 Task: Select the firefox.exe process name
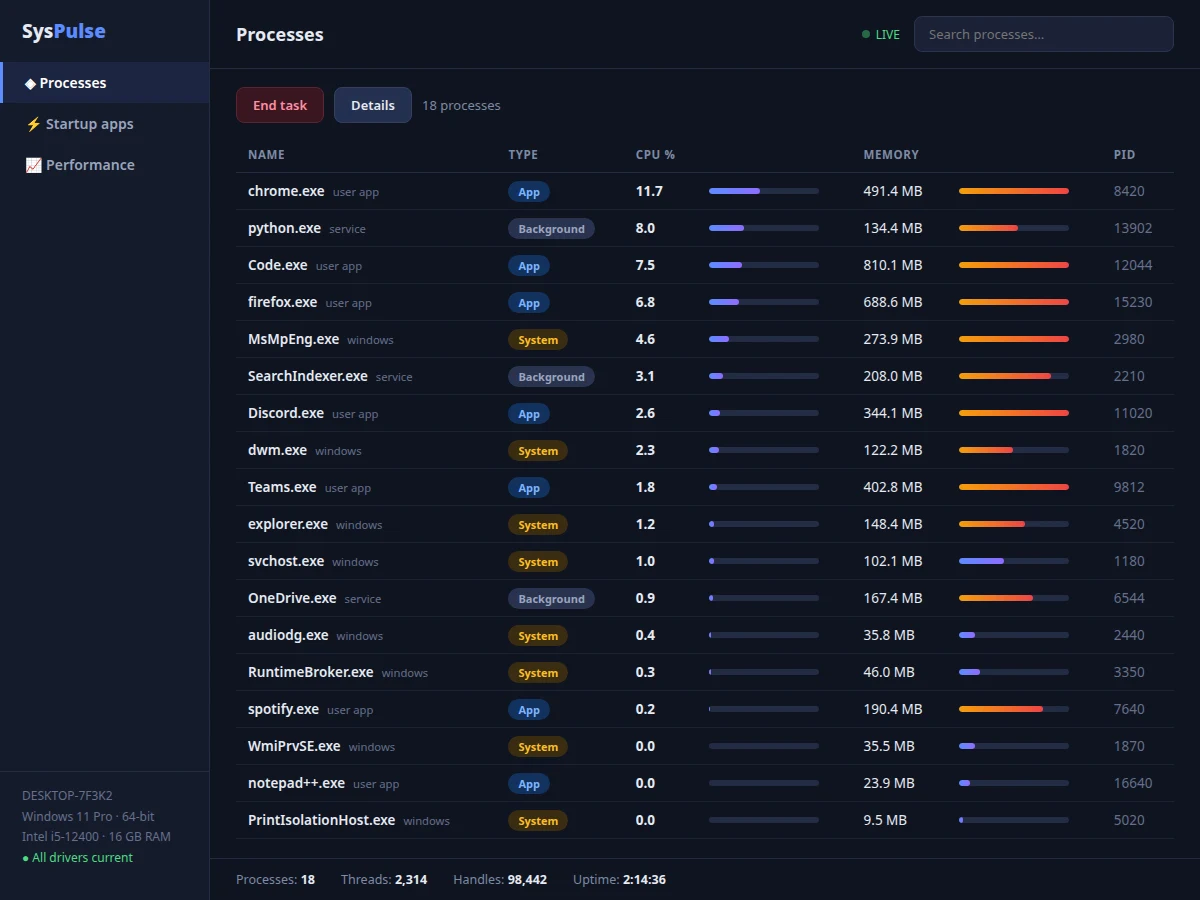point(282,302)
